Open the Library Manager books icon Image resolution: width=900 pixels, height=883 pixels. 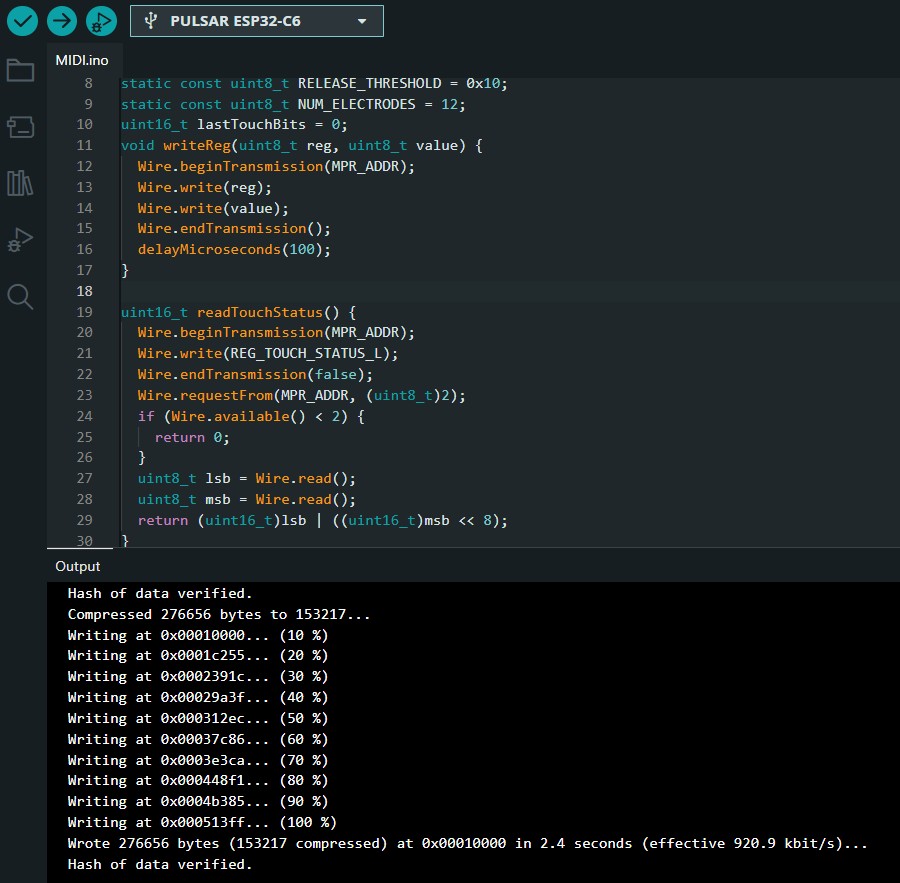[x=20, y=183]
